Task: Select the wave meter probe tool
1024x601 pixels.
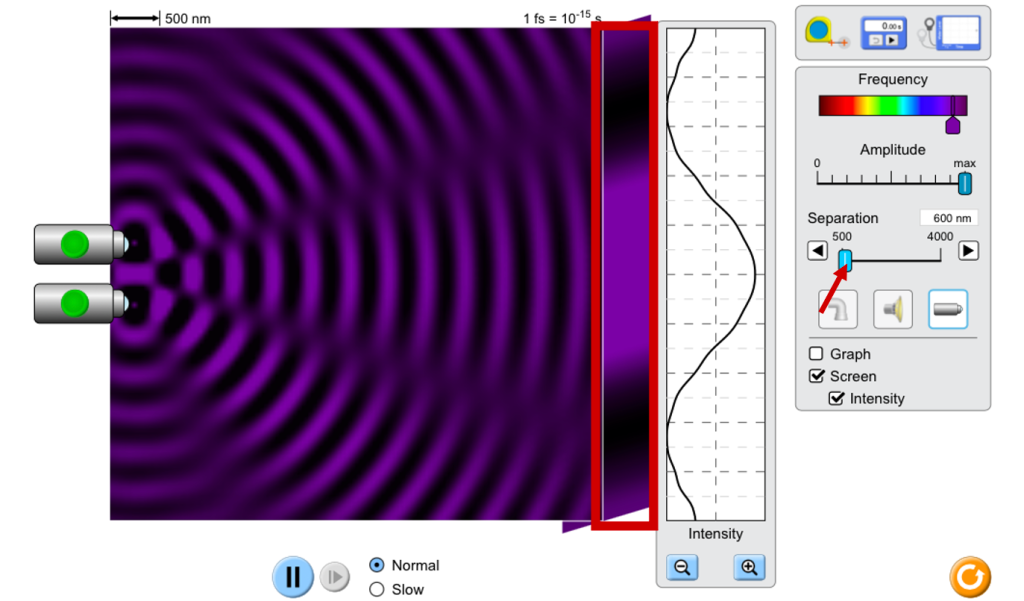Action: [x=950, y=33]
